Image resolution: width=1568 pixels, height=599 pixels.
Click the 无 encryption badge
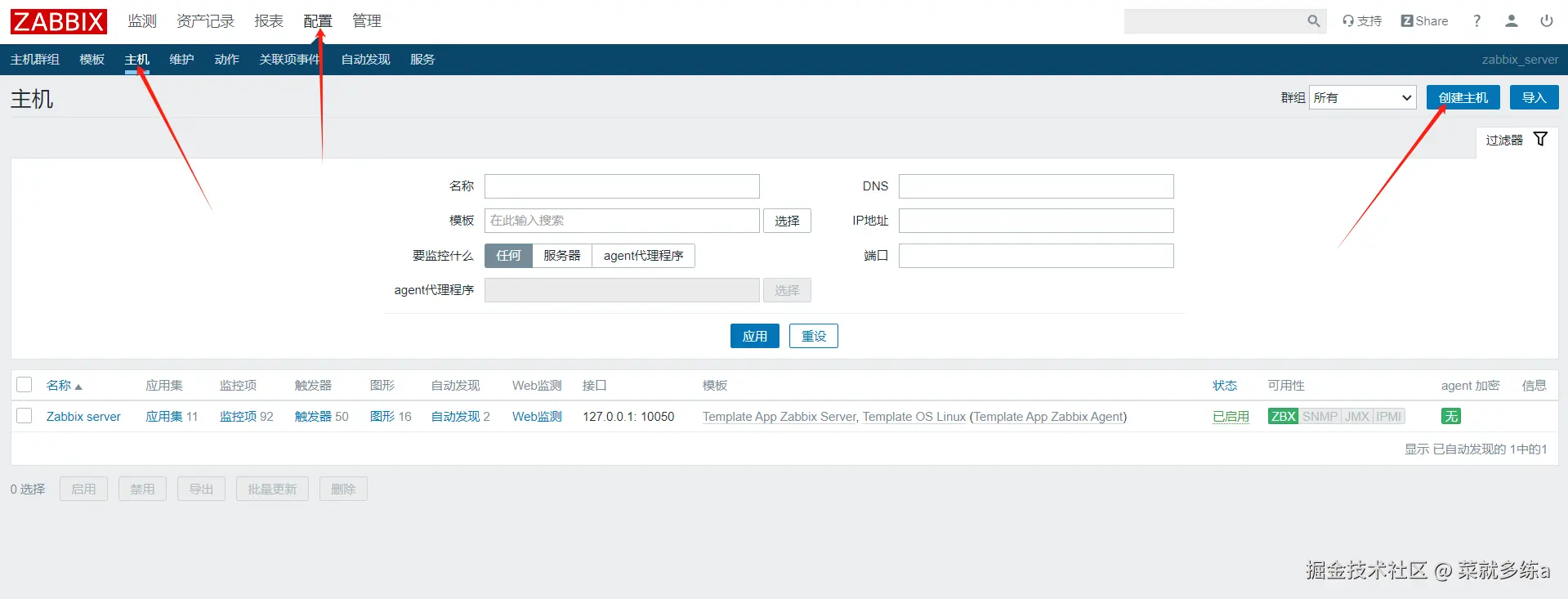[x=1451, y=417]
